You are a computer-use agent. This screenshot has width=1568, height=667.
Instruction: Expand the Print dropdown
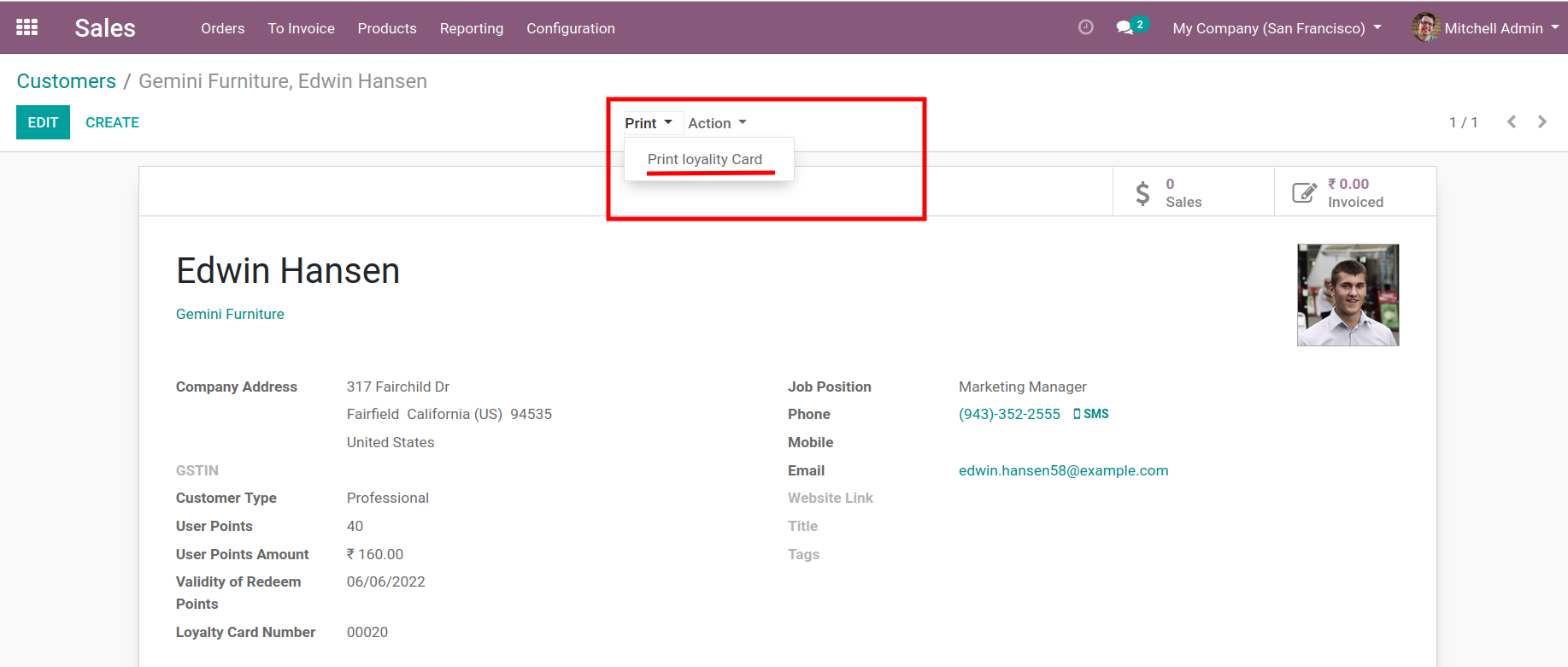pyautogui.click(x=648, y=123)
